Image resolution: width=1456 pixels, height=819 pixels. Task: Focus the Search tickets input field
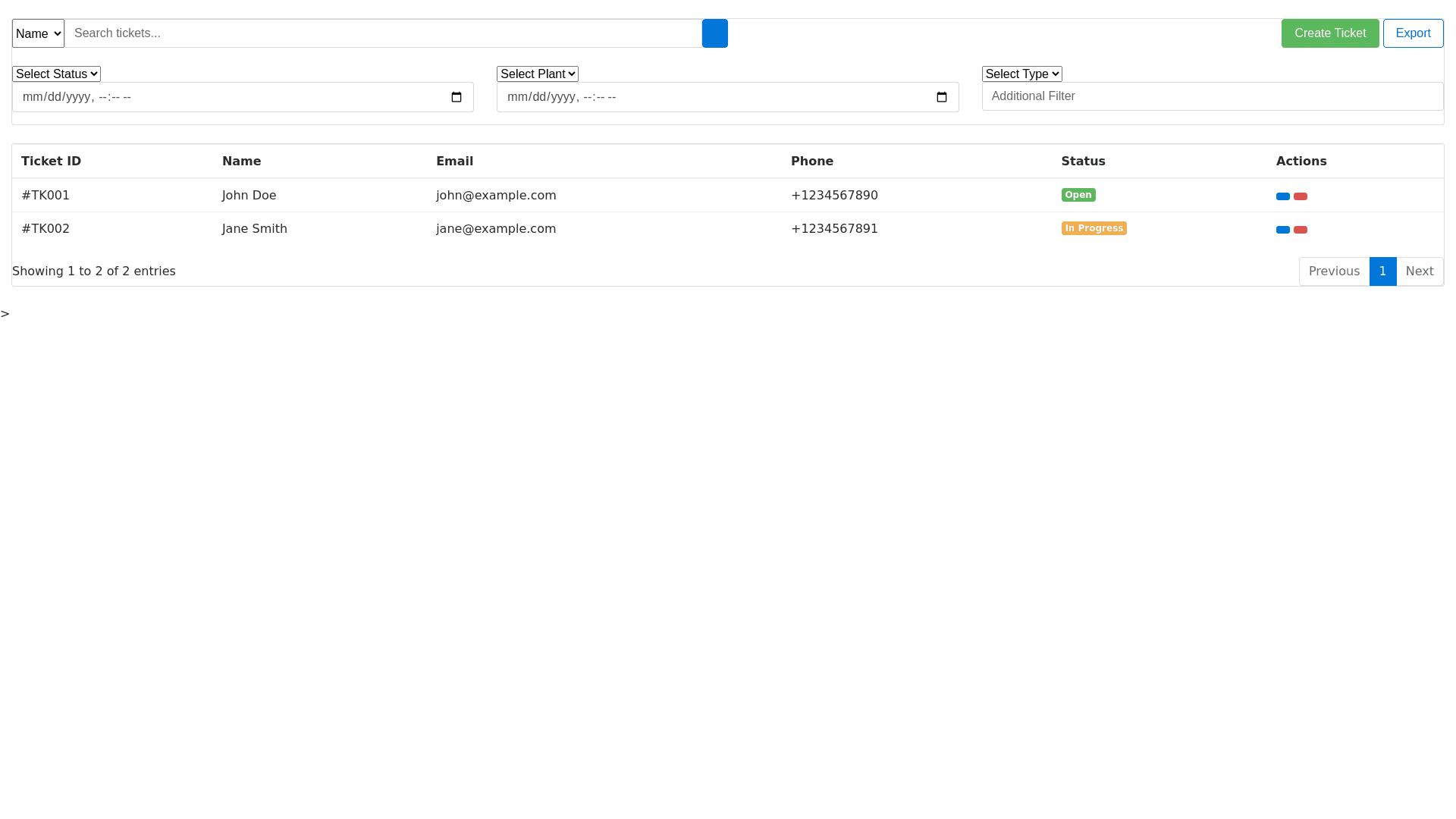(x=383, y=33)
